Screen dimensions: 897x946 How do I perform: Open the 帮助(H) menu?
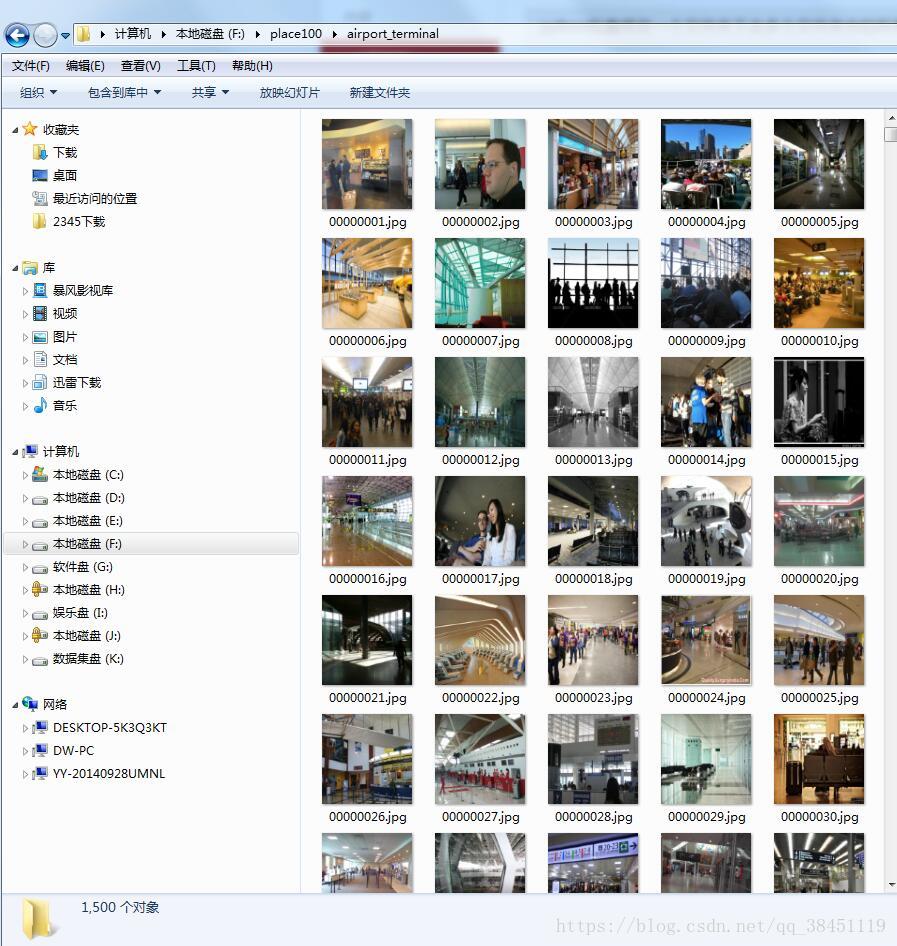(252, 66)
